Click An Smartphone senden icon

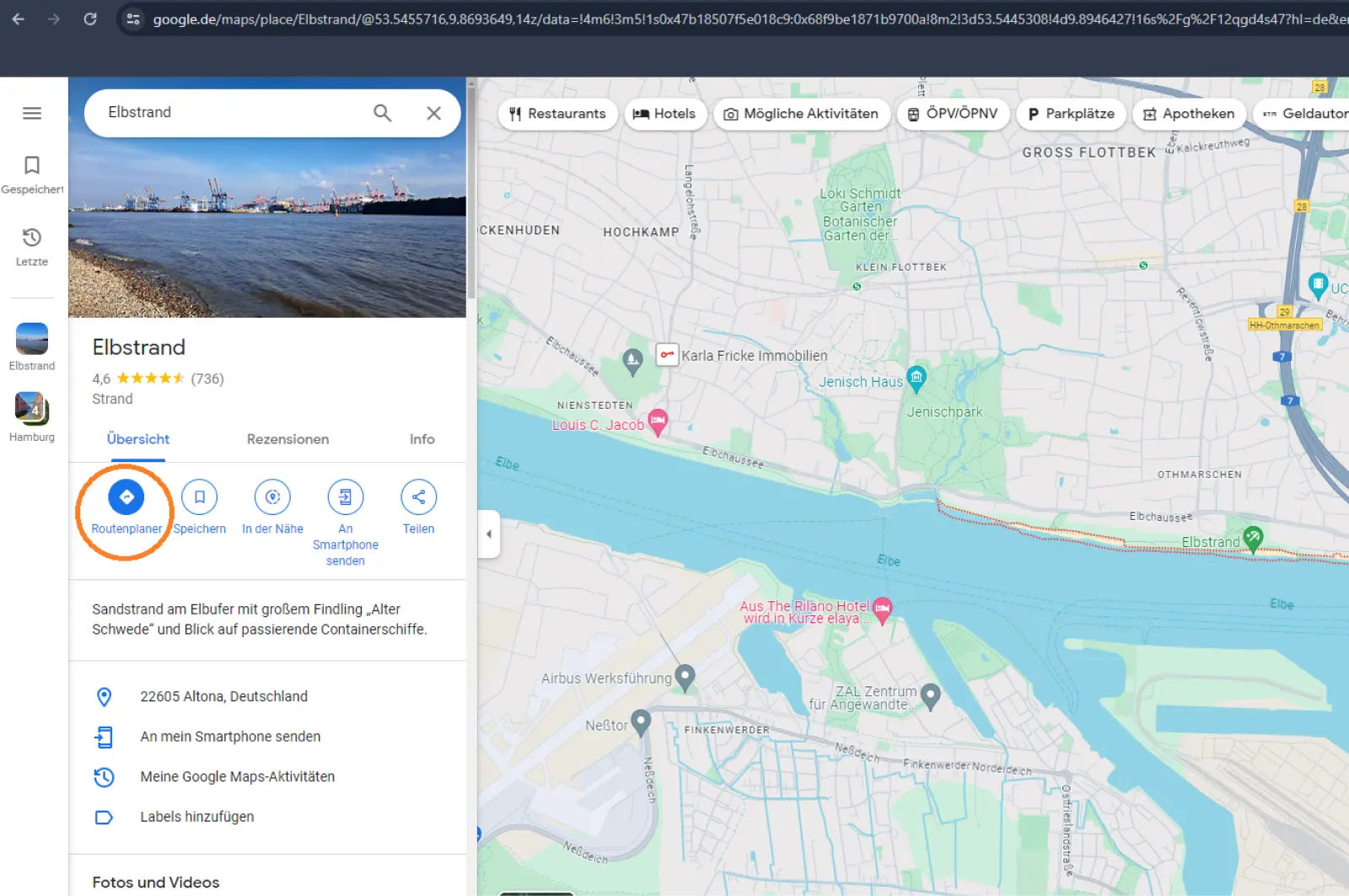point(346,497)
